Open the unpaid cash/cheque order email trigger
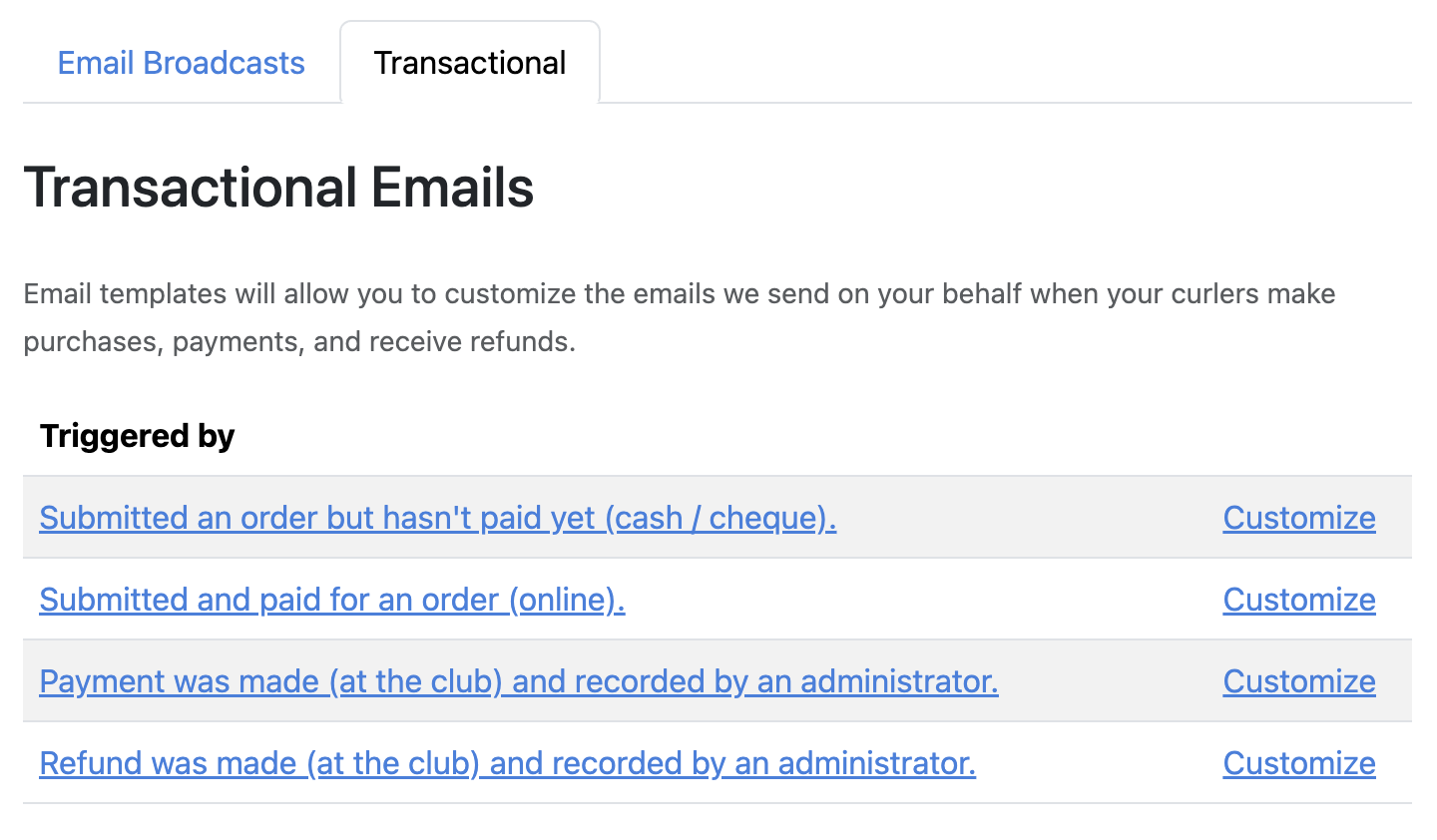 click(x=437, y=518)
